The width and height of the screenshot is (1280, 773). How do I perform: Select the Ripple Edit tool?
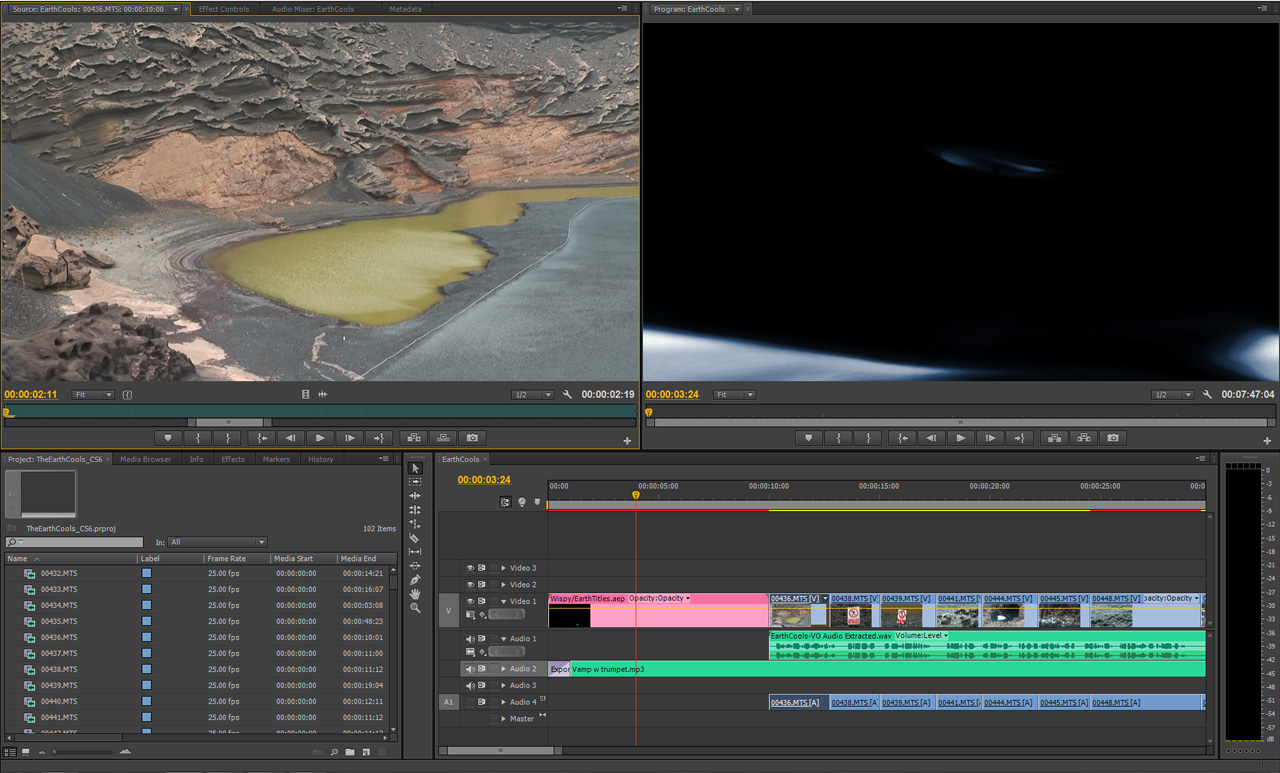tap(415, 496)
